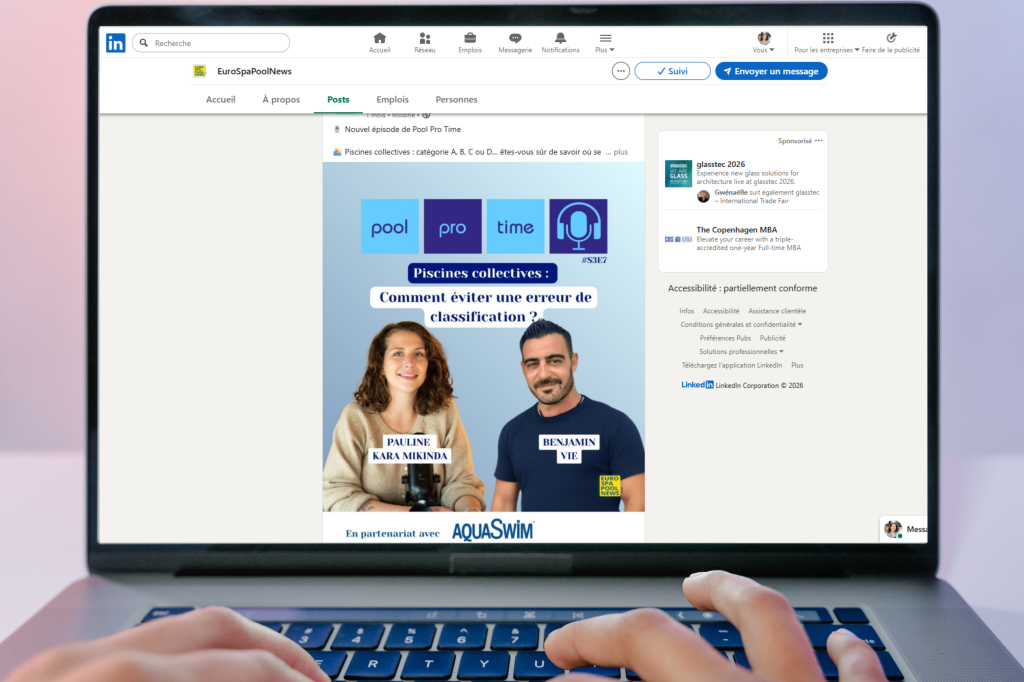Open the EuroSpaPoolNews page name link
The image size is (1024, 682).
click(x=255, y=71)
